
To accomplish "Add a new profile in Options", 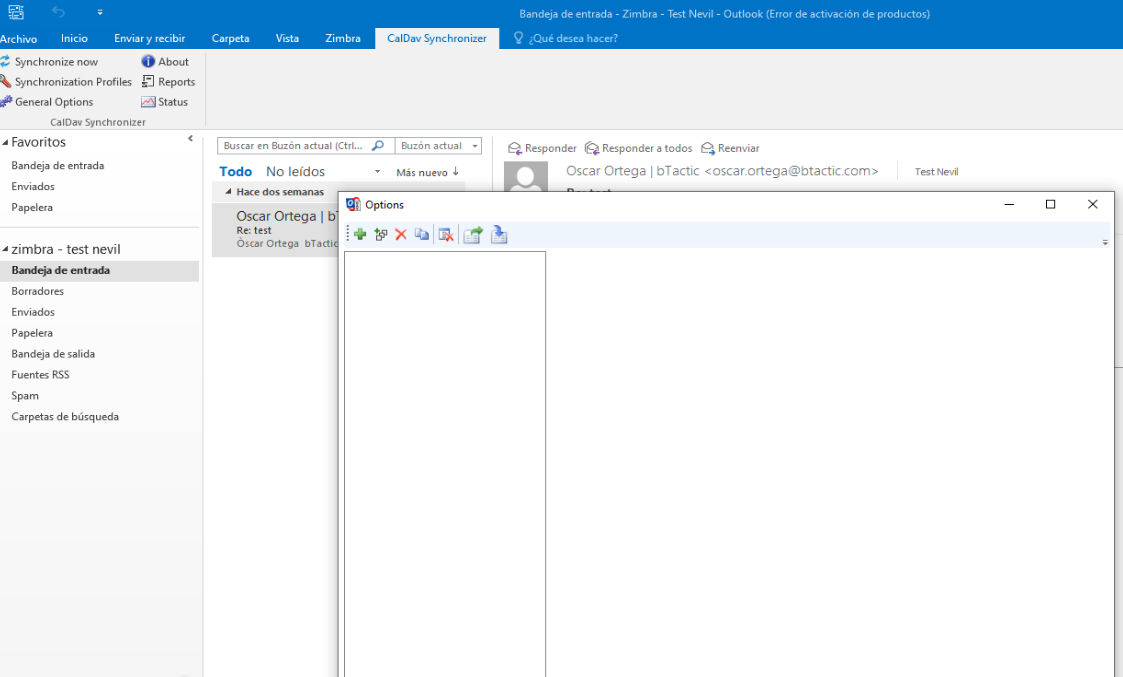I will (360, 234).
